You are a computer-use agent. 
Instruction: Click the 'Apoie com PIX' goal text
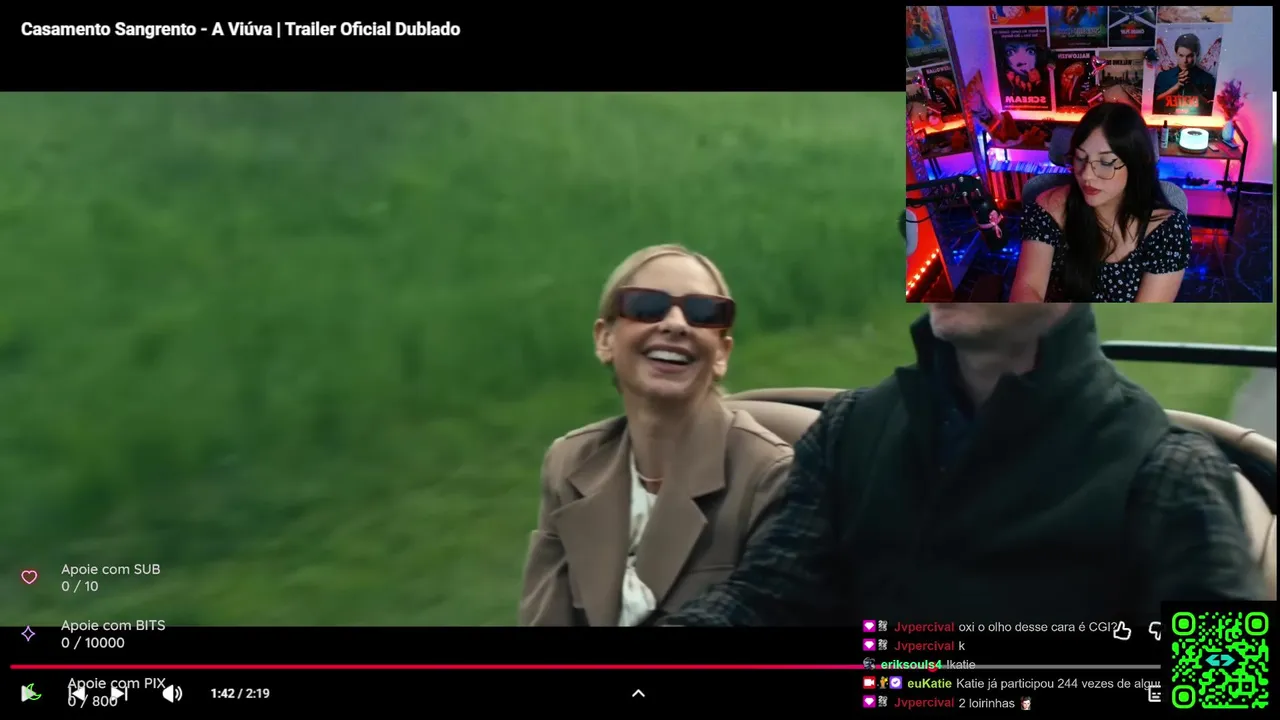[x=116, y=683]
